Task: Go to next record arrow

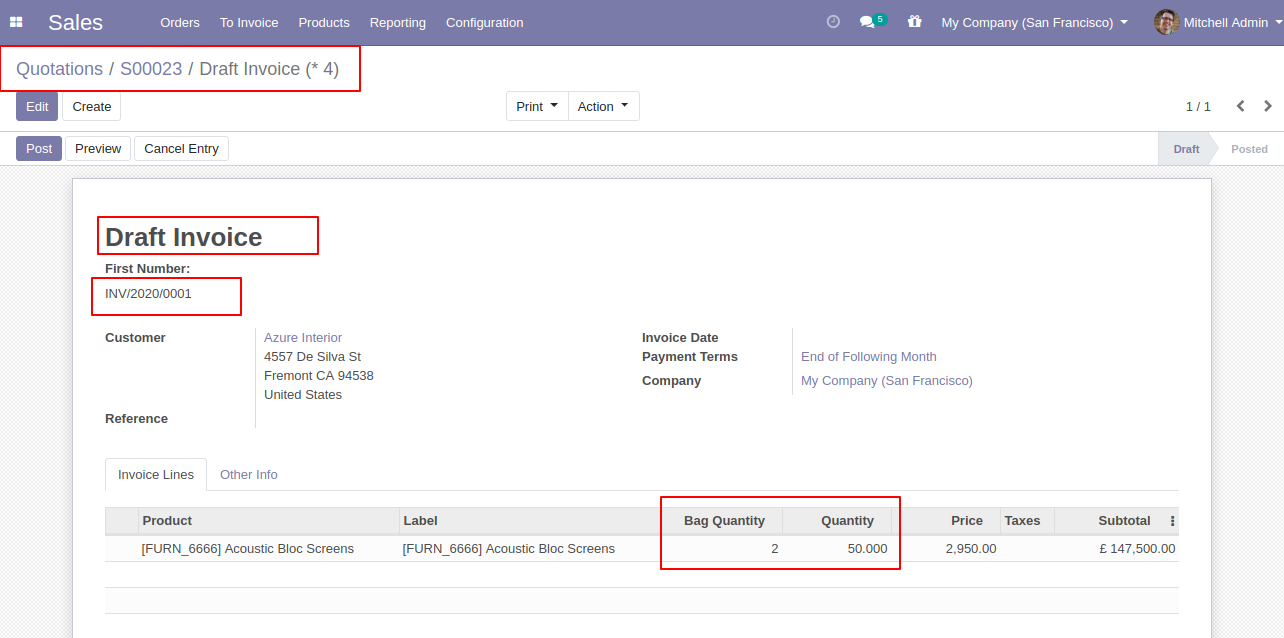Action: (x=1268, y=106)
